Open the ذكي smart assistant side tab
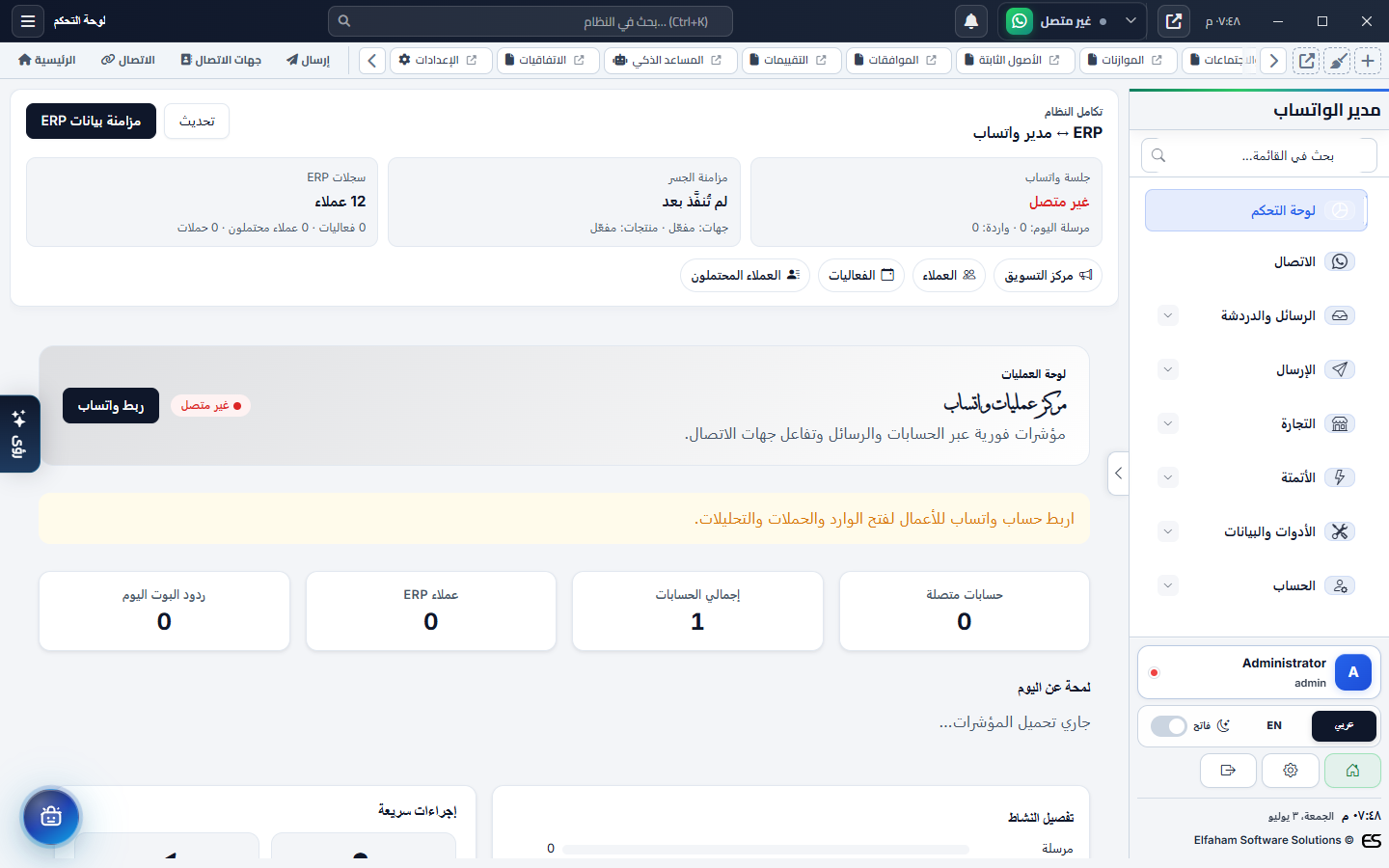 19,434
